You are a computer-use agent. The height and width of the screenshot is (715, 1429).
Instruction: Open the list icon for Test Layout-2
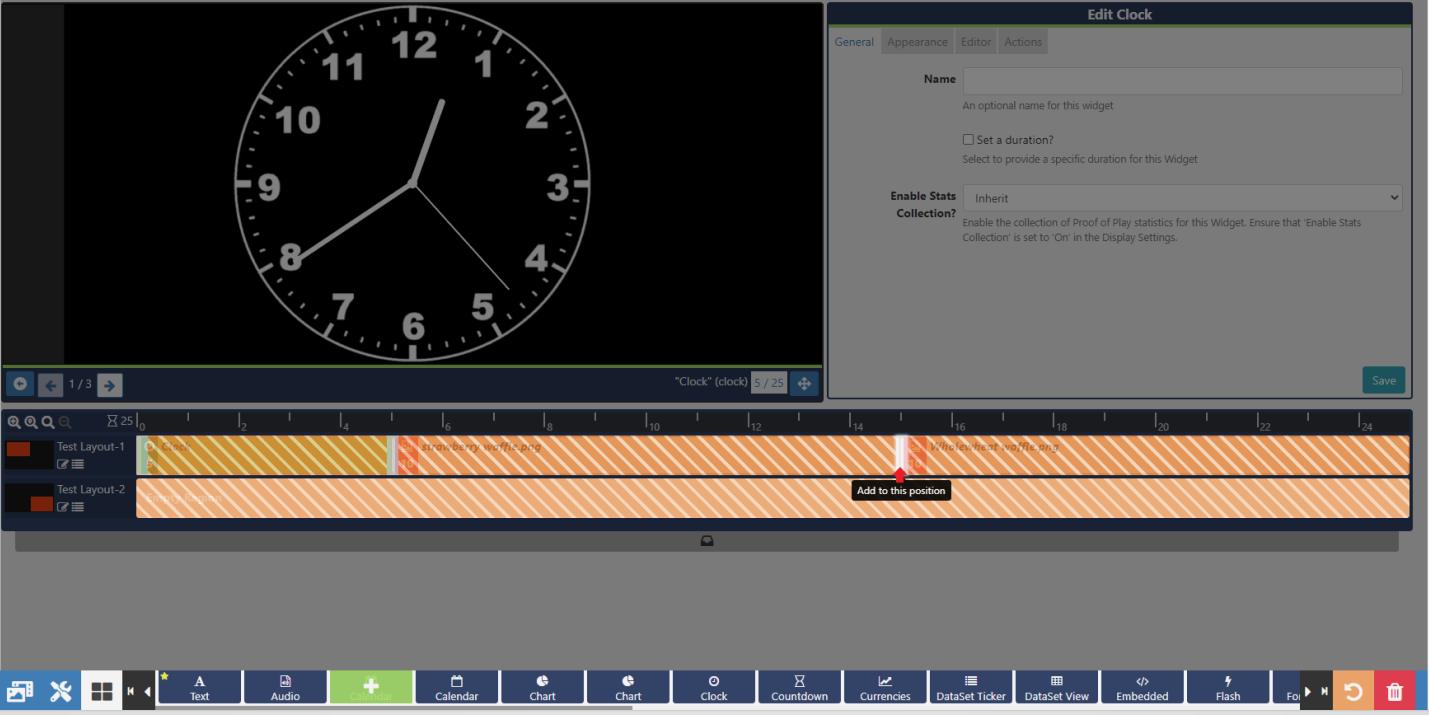[78, 507]
